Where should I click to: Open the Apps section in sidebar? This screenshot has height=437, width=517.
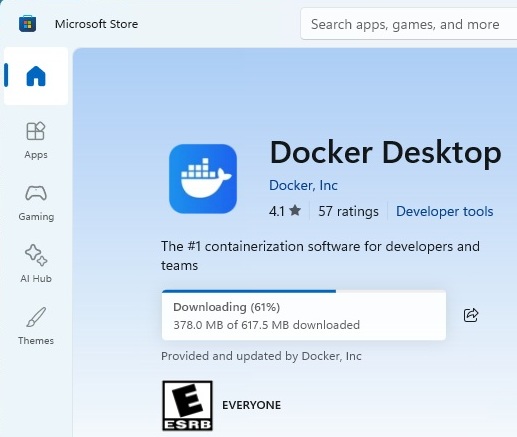coord(36,140)
